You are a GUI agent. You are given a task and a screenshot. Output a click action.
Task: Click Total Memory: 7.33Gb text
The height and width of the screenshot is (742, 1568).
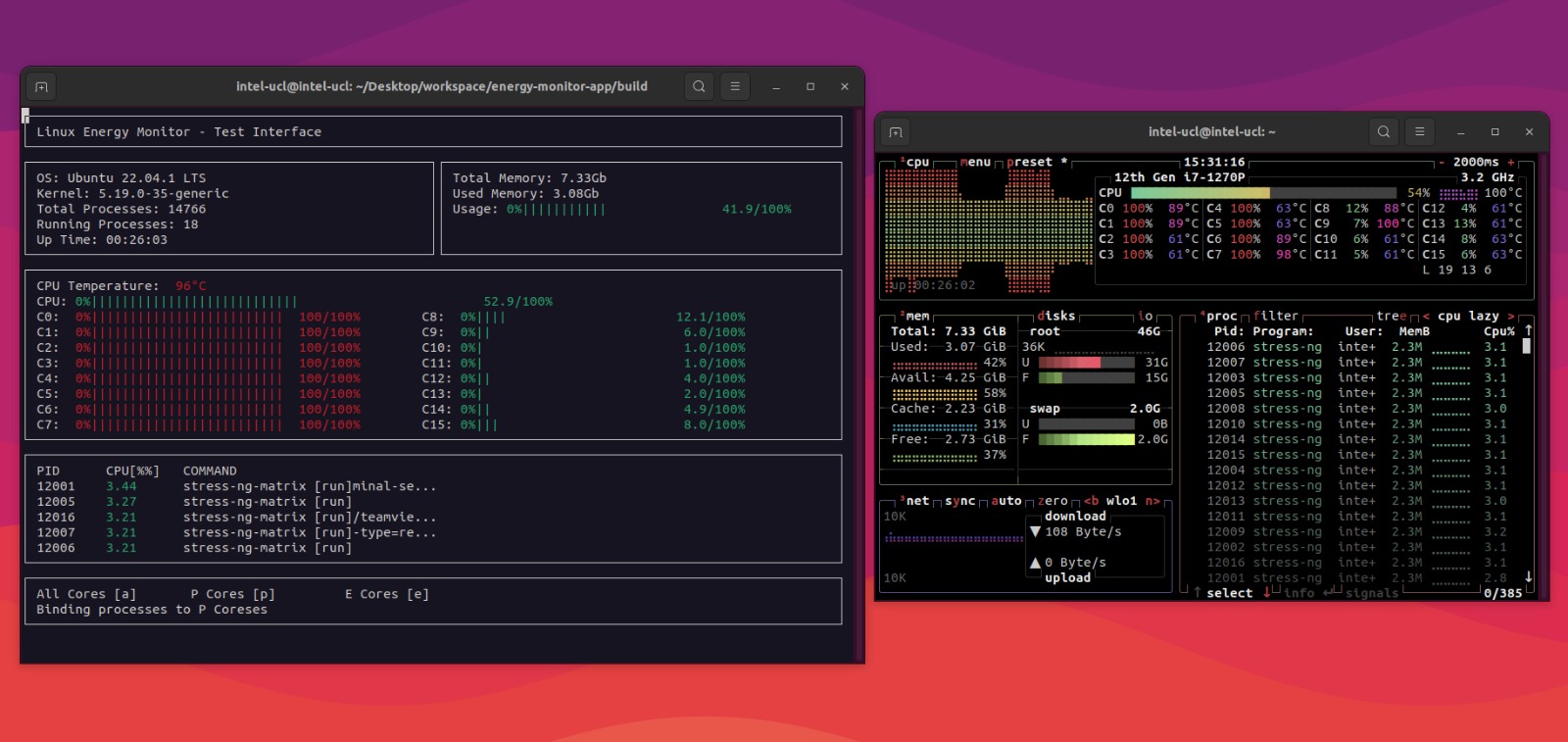pyautogui.click(x=529, y=178)
